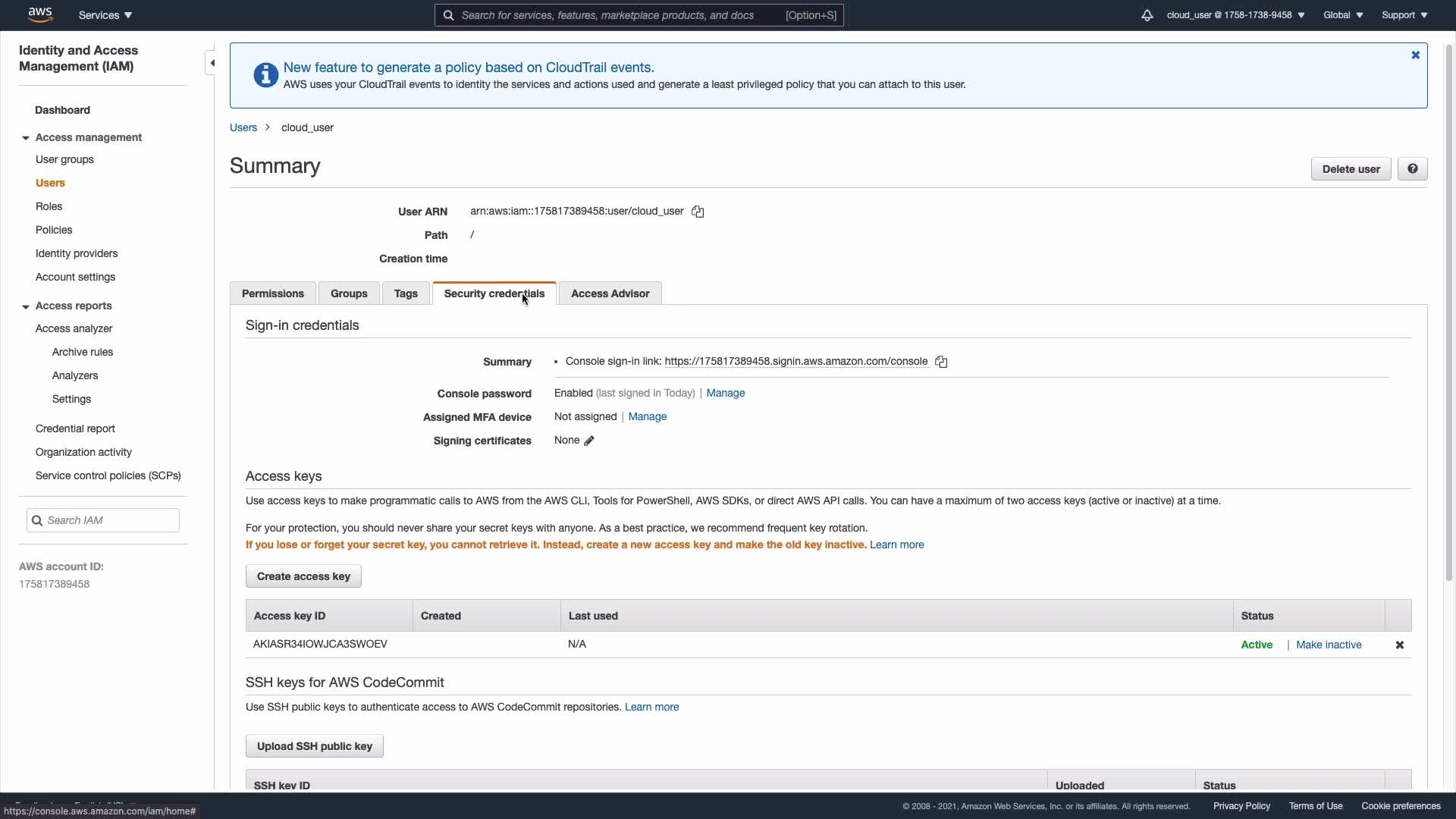Open the Global region dropdown
Image resolution: width=1456 pixels, height=819 pixels.
(x=1343, y=15)
